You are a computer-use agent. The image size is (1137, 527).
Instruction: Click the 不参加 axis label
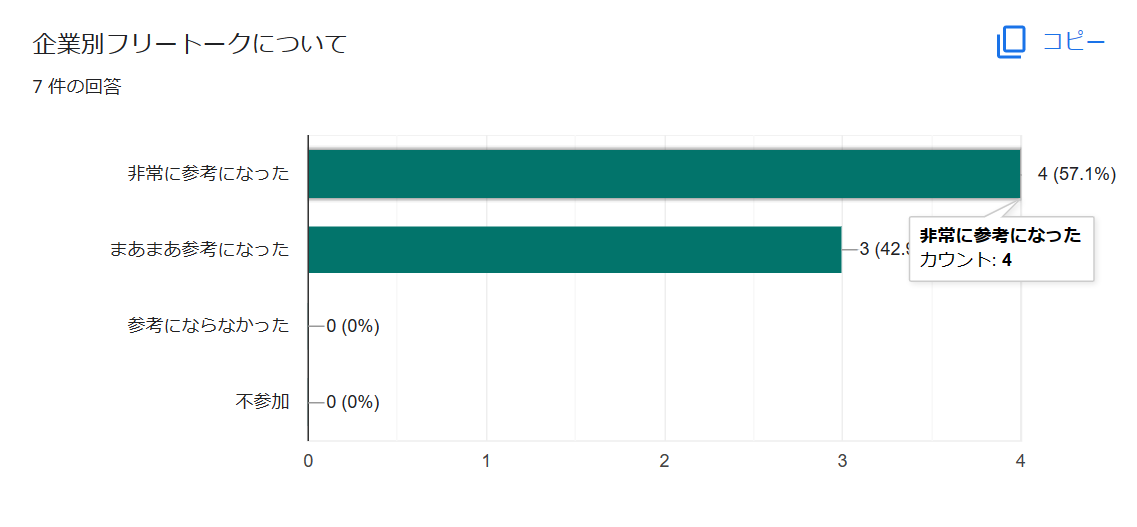click(x=262, y=402)
